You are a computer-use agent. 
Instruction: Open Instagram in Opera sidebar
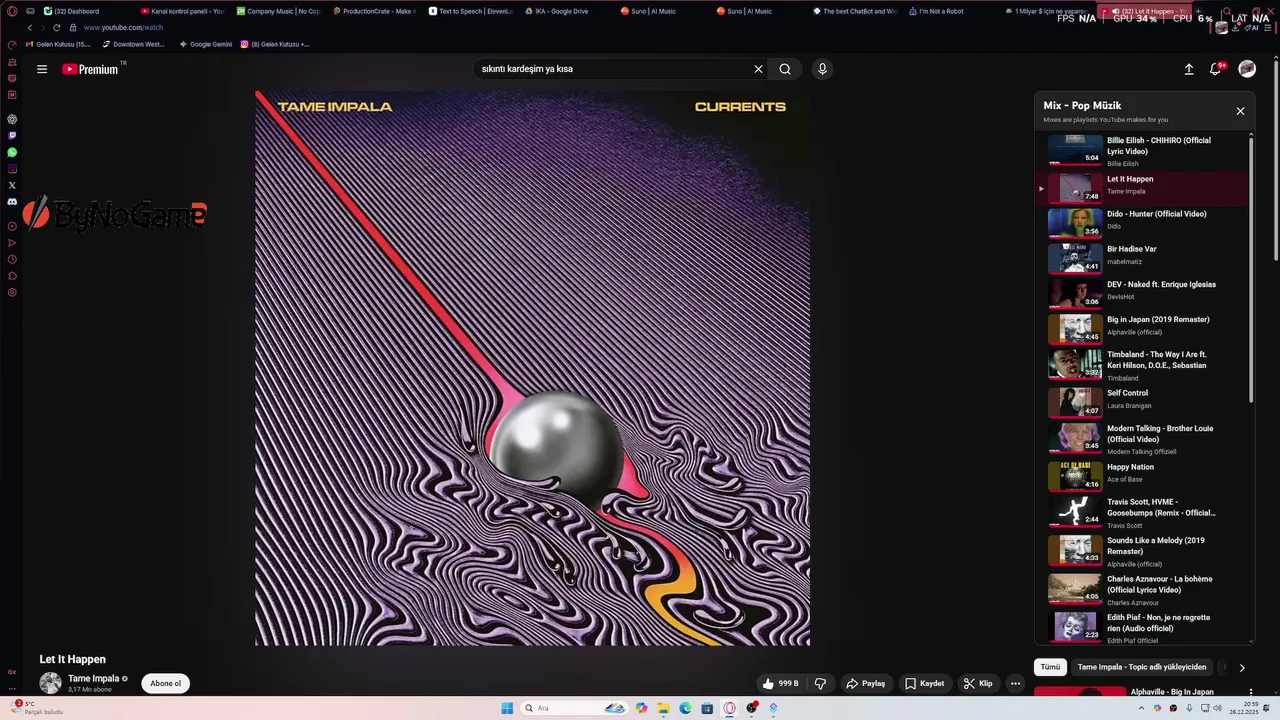pyautogui.click(x=12, y=169)
